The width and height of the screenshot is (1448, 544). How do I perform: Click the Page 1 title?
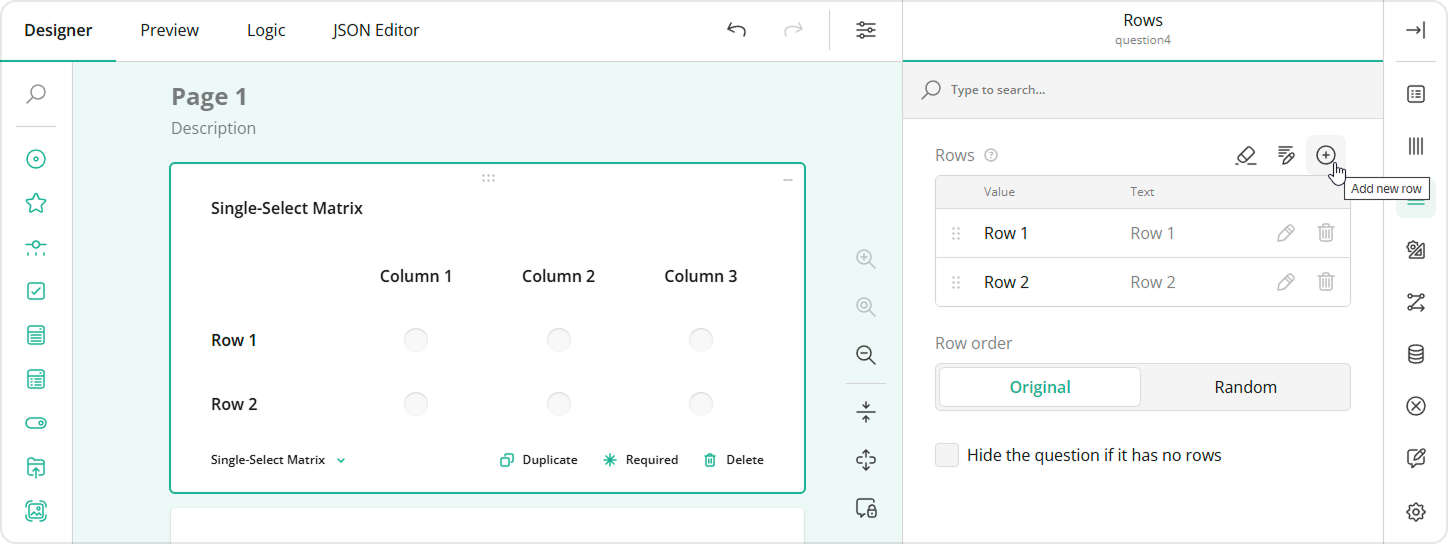pos(209,96)
